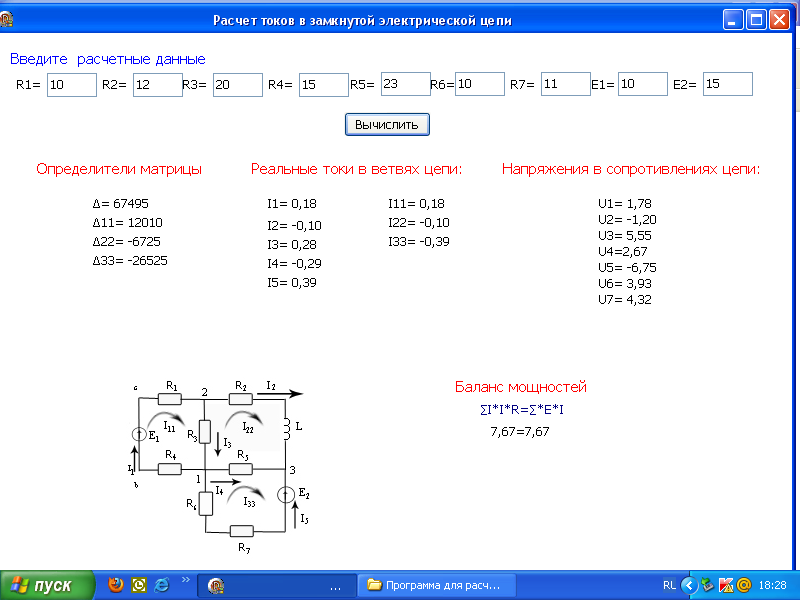Click the Kaspersky tray icon
The image size is (800, 600).
coord(726,585)
